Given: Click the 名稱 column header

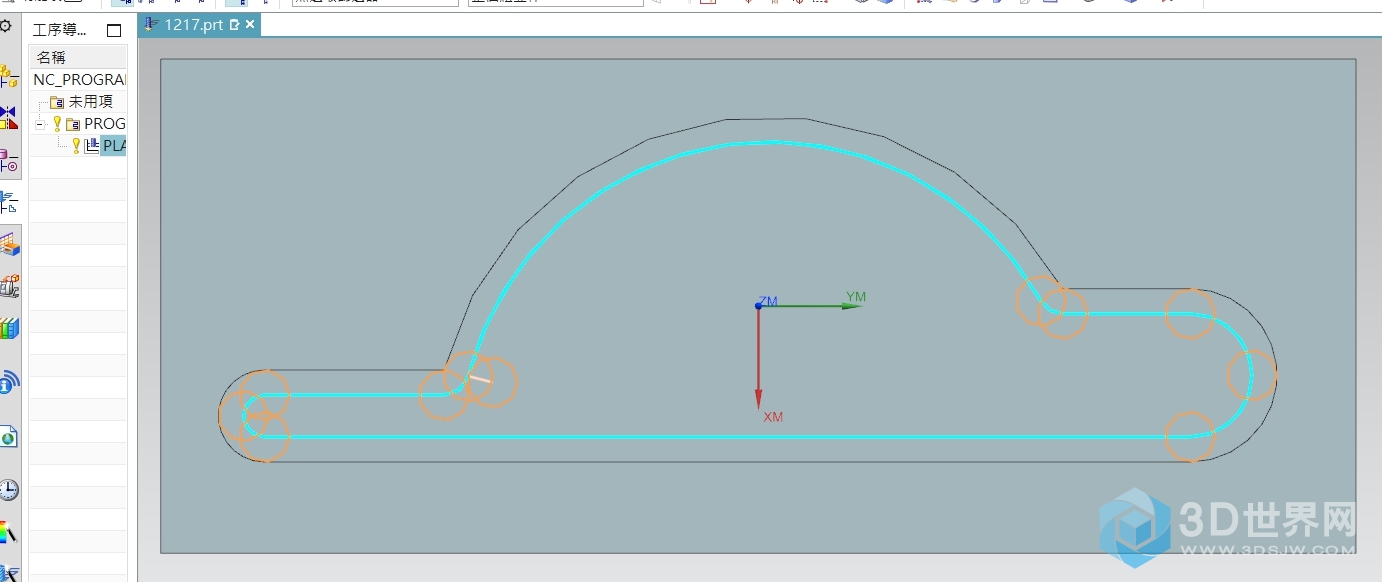Looking at the screenshot, I should click(51, 57).
